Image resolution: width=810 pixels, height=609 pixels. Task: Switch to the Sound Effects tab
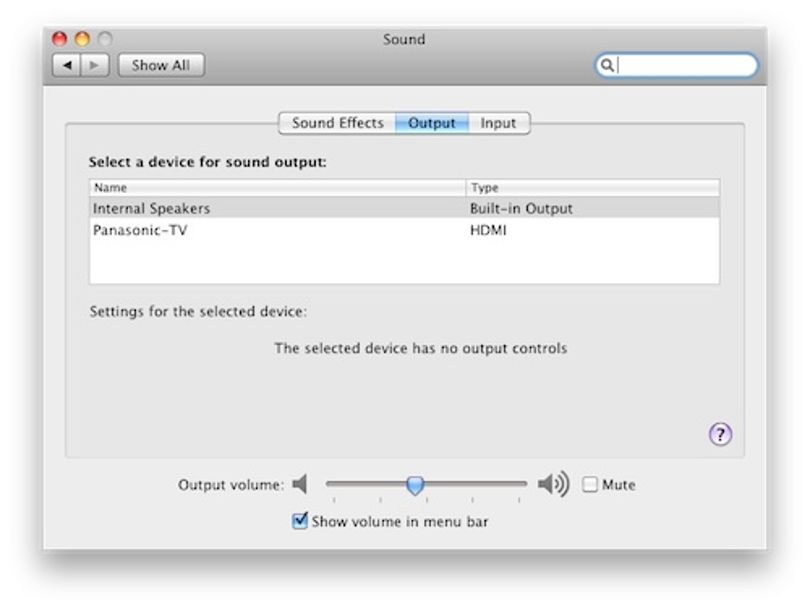click(x=337, y=123)
